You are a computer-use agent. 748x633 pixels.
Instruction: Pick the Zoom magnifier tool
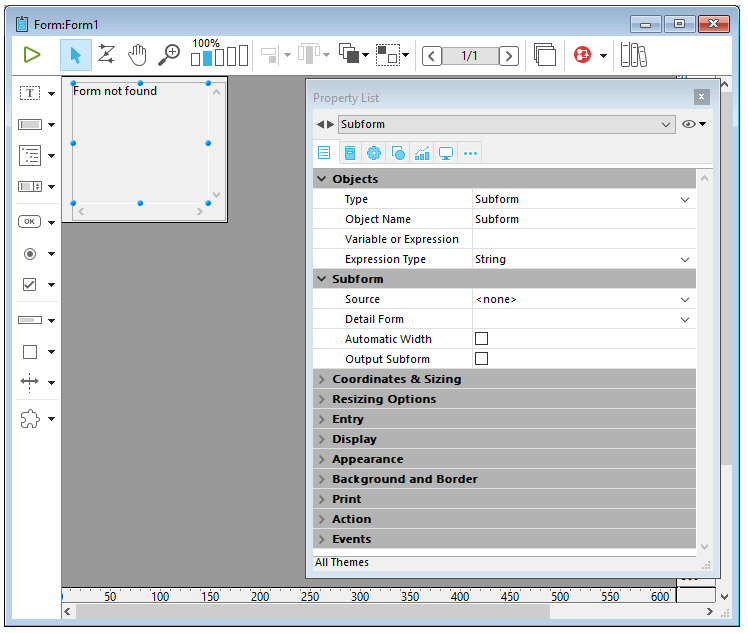coord(169,55)
